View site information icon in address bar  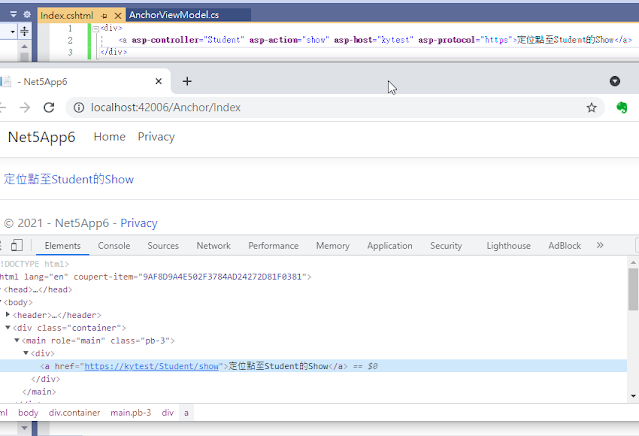click(x=79, y=108)
